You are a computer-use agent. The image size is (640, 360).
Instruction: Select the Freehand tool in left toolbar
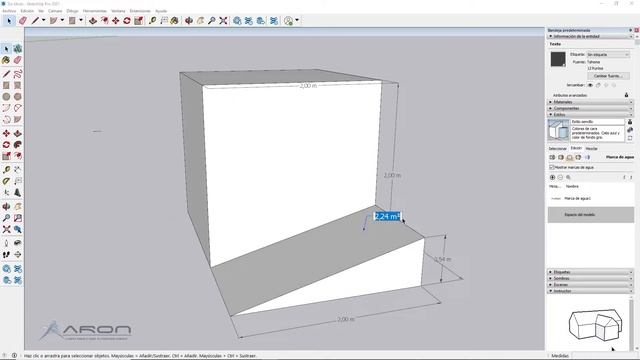point(18,74)
